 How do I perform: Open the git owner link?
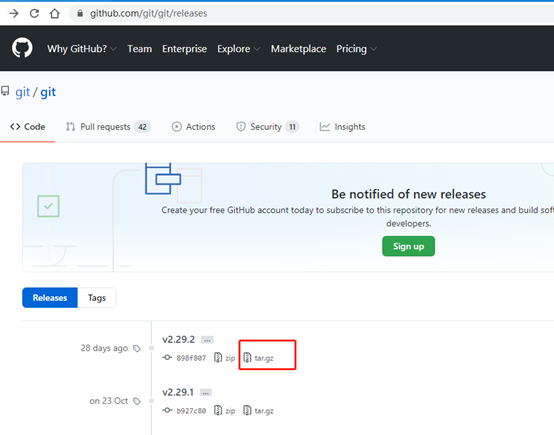coord(22,92)
